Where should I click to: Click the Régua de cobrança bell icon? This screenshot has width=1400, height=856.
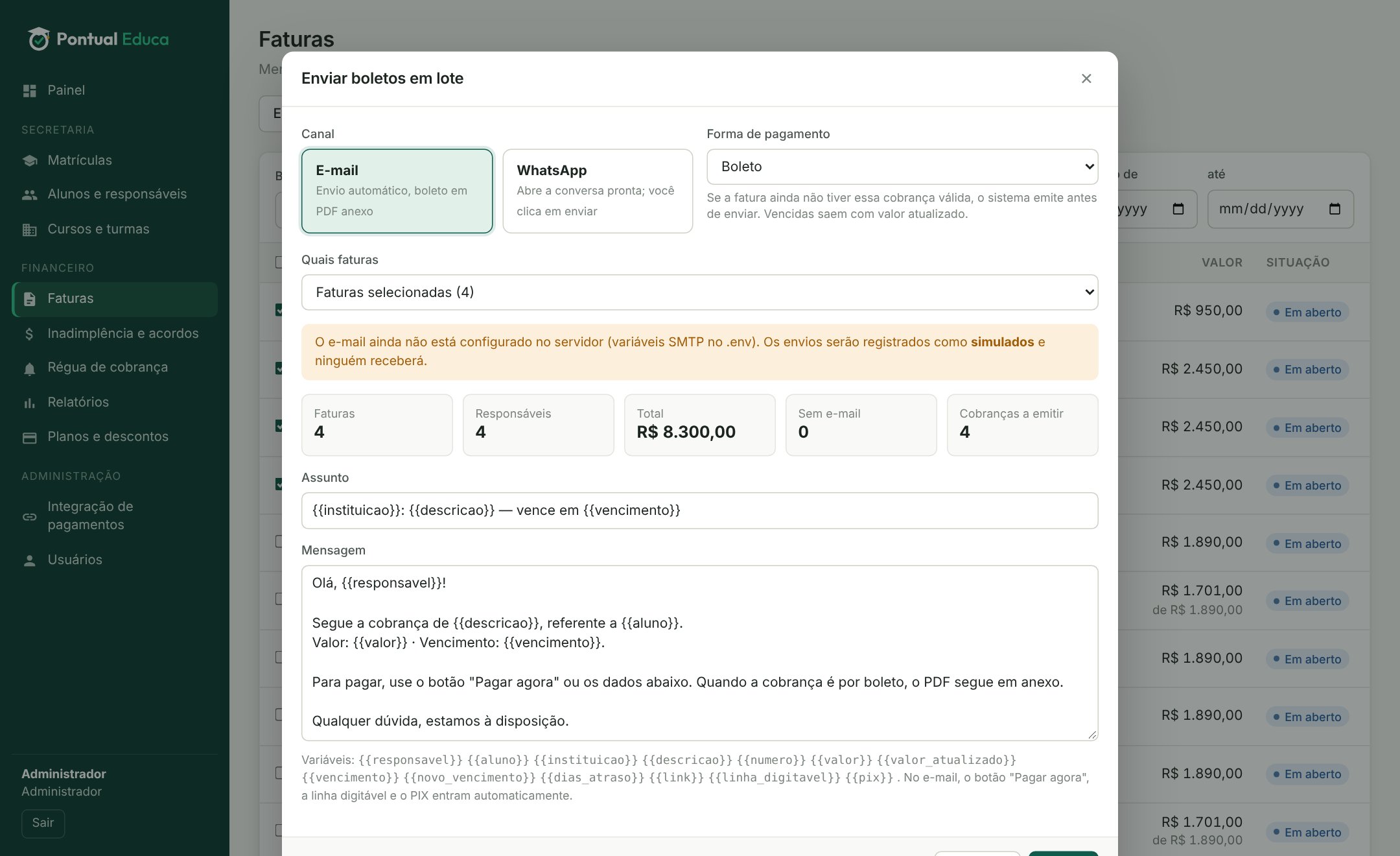pyautogui.click(x=29, y=368)
